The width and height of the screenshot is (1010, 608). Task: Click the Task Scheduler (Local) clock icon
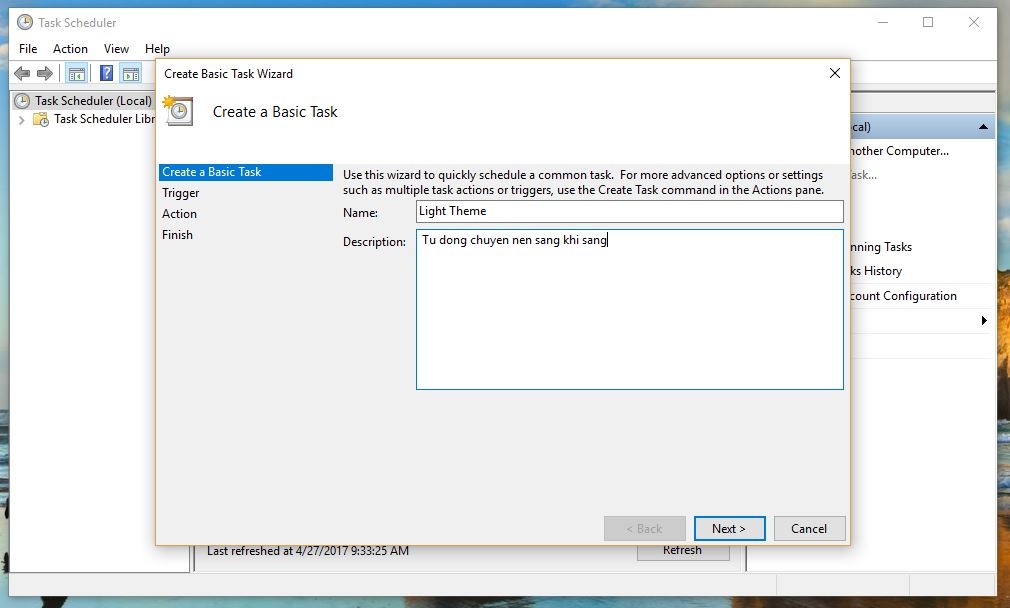pos(22,101)
